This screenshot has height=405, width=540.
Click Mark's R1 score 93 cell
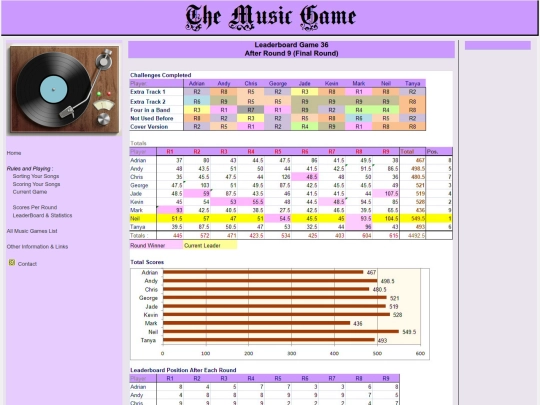pyautogui.click(x=170, y=210)
